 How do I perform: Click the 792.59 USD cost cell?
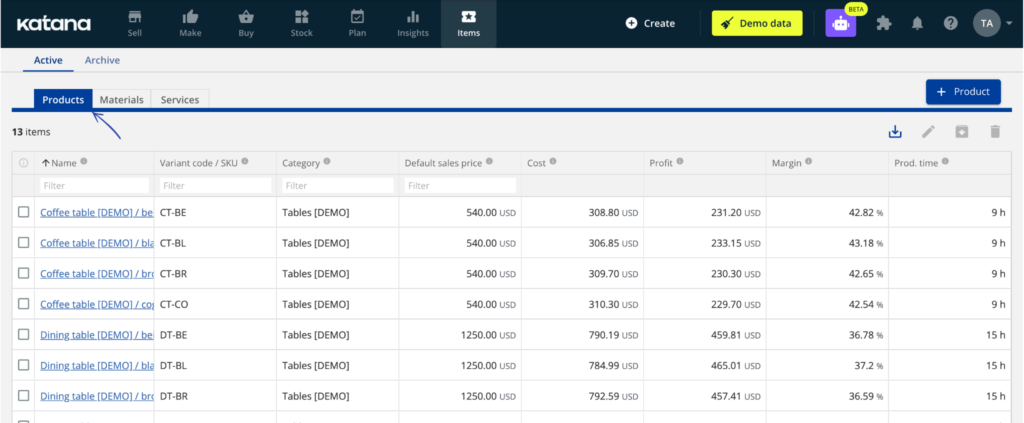583,396
